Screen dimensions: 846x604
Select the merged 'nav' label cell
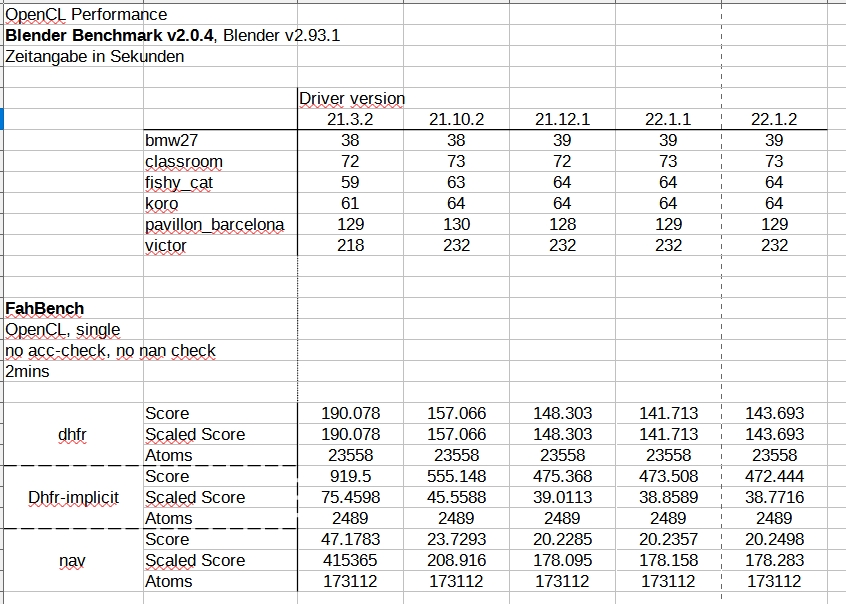pos(72,561)
